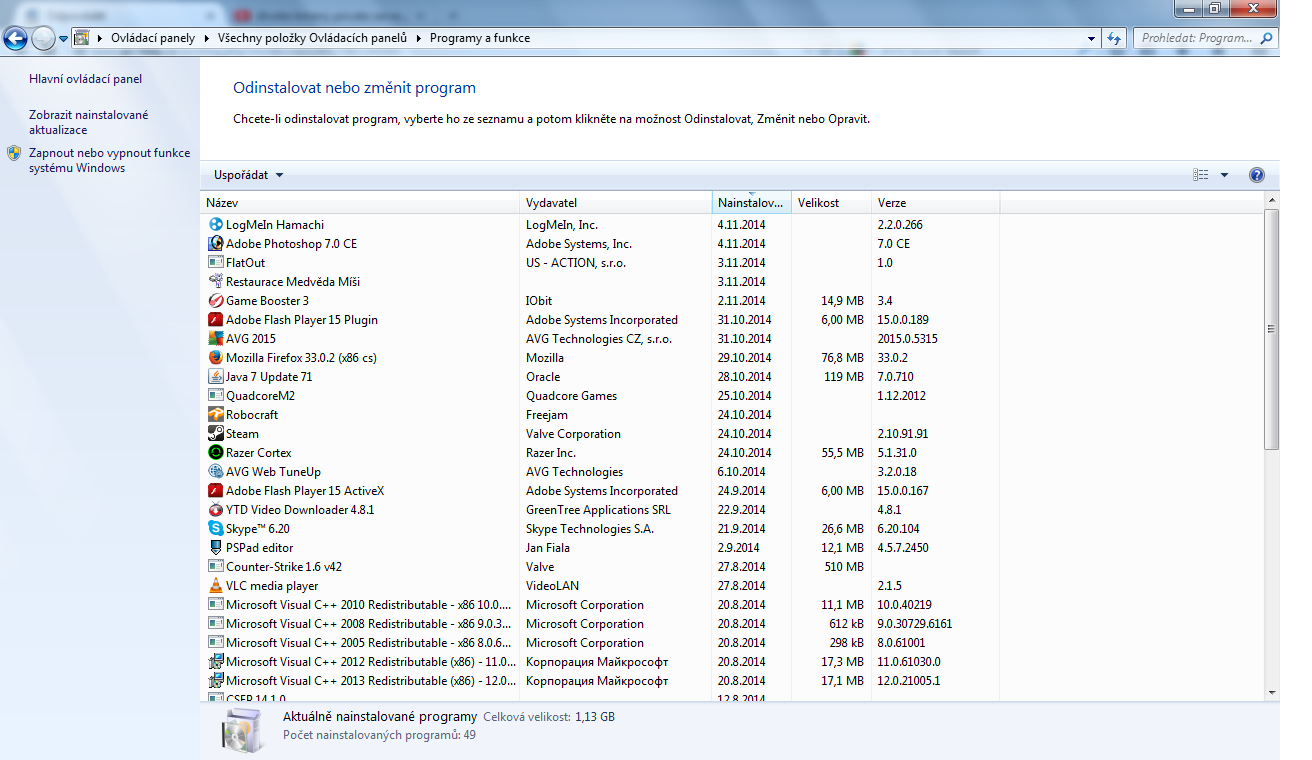Click the Counter-Strike 1.6 v42 icon
1312x760 pixels.
(215, 567)
